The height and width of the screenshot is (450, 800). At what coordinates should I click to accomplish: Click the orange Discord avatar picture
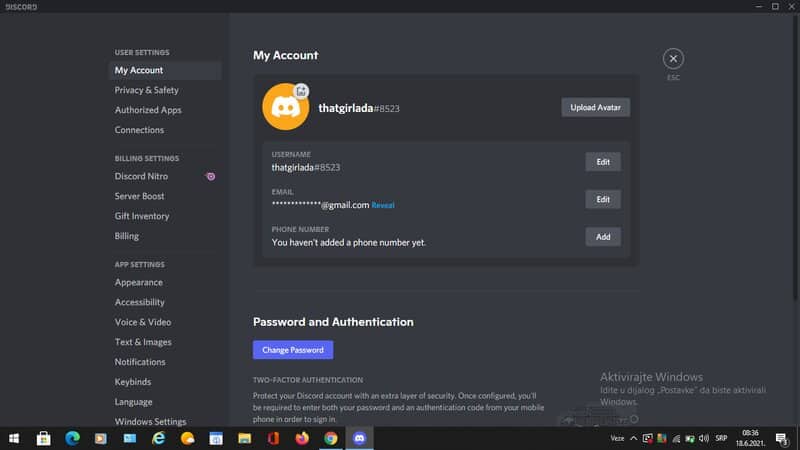[x=285, y=107]
